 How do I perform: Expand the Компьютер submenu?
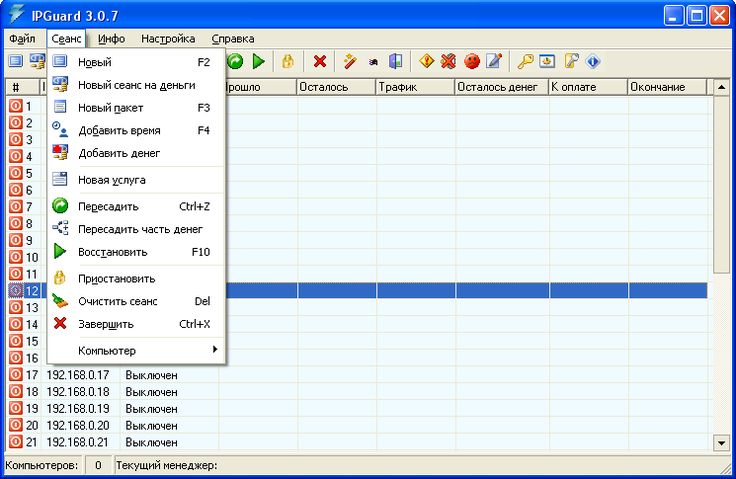pyautogui.click(x=136, y=350)
